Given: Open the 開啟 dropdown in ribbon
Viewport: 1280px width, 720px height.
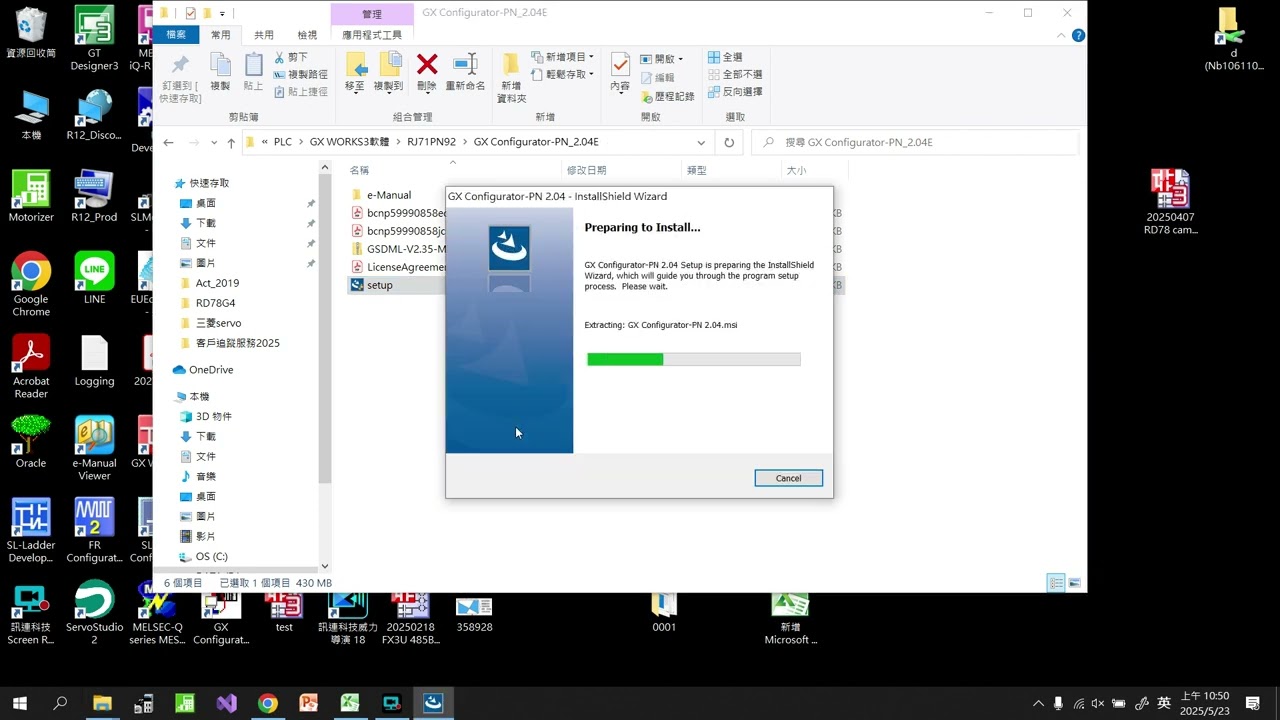Looking at the screenshot, I should 662,59.
